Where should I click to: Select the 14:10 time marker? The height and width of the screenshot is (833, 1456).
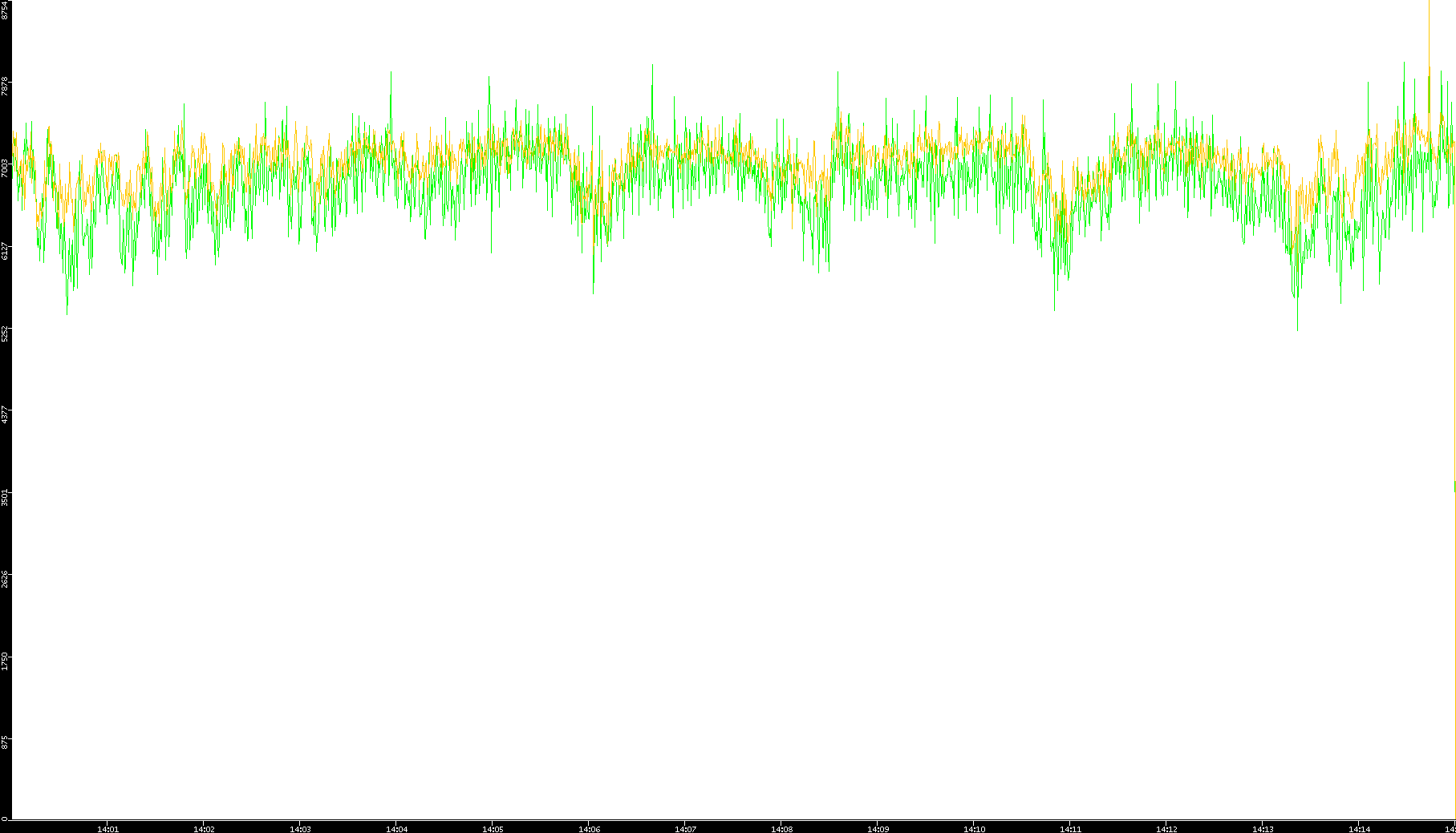click(974, 829)
